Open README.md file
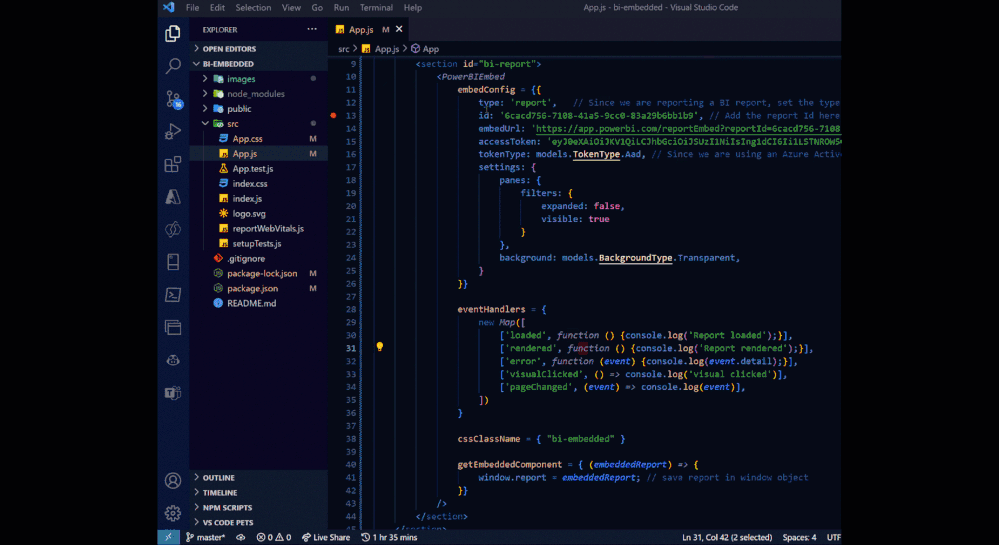Screen dimensions: 999x545 click(x=259, y=303)
